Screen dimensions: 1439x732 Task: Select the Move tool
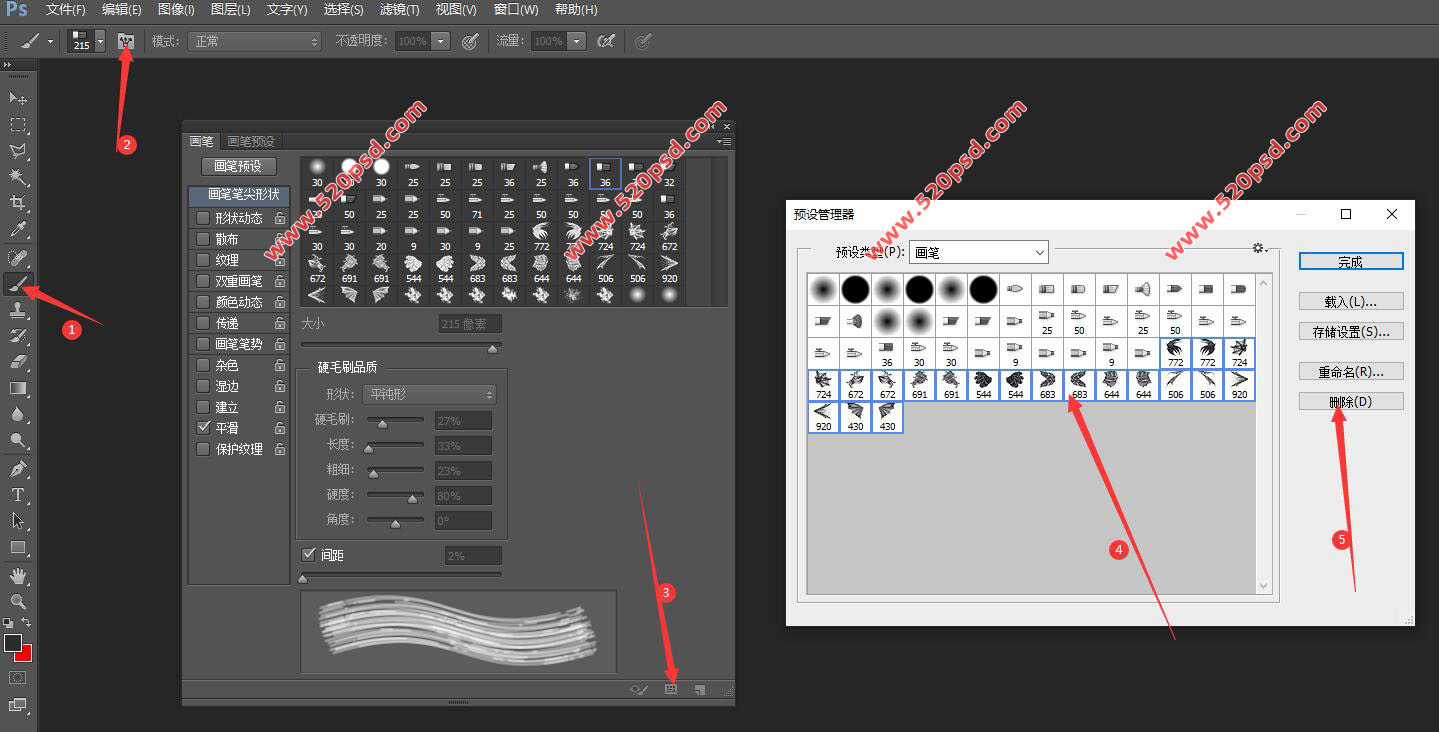(18, 98)
